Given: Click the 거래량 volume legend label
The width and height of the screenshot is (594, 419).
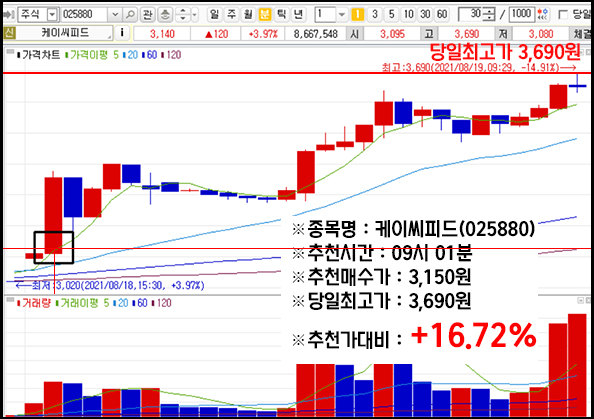Looking at the screenshot, I should click(x=34, y=303).
